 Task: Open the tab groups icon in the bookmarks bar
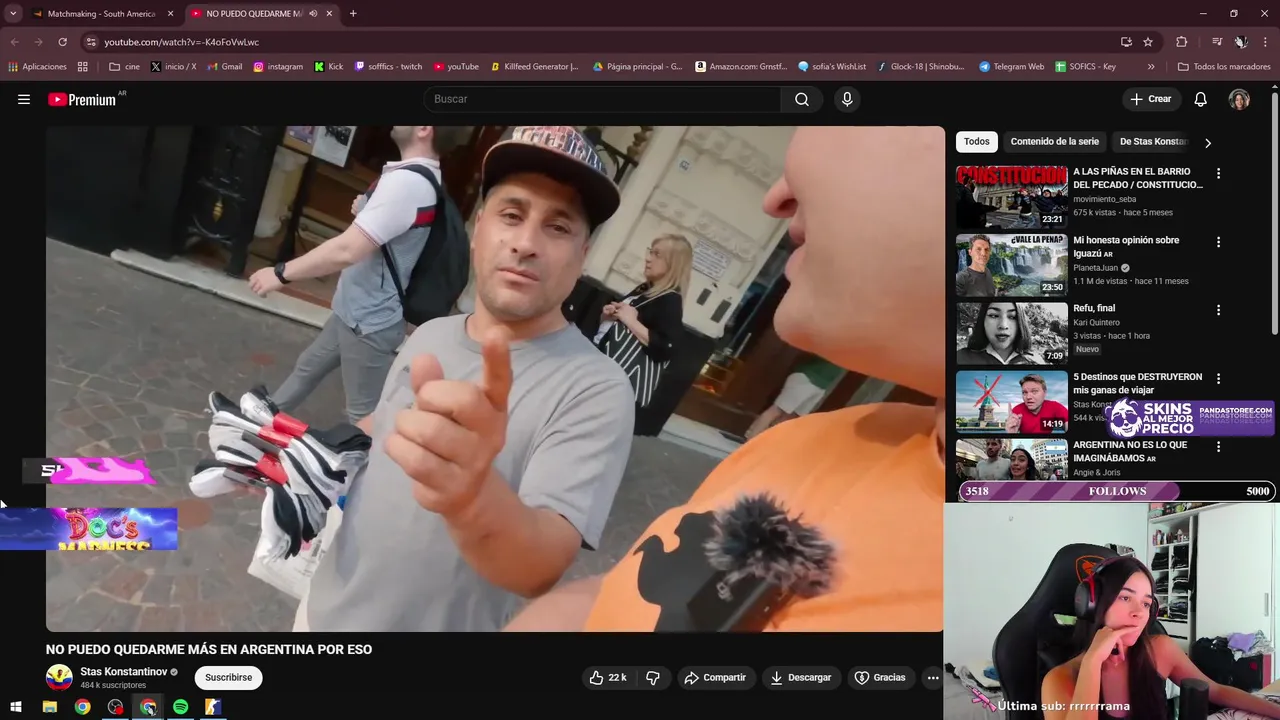(x=83, y=67)
